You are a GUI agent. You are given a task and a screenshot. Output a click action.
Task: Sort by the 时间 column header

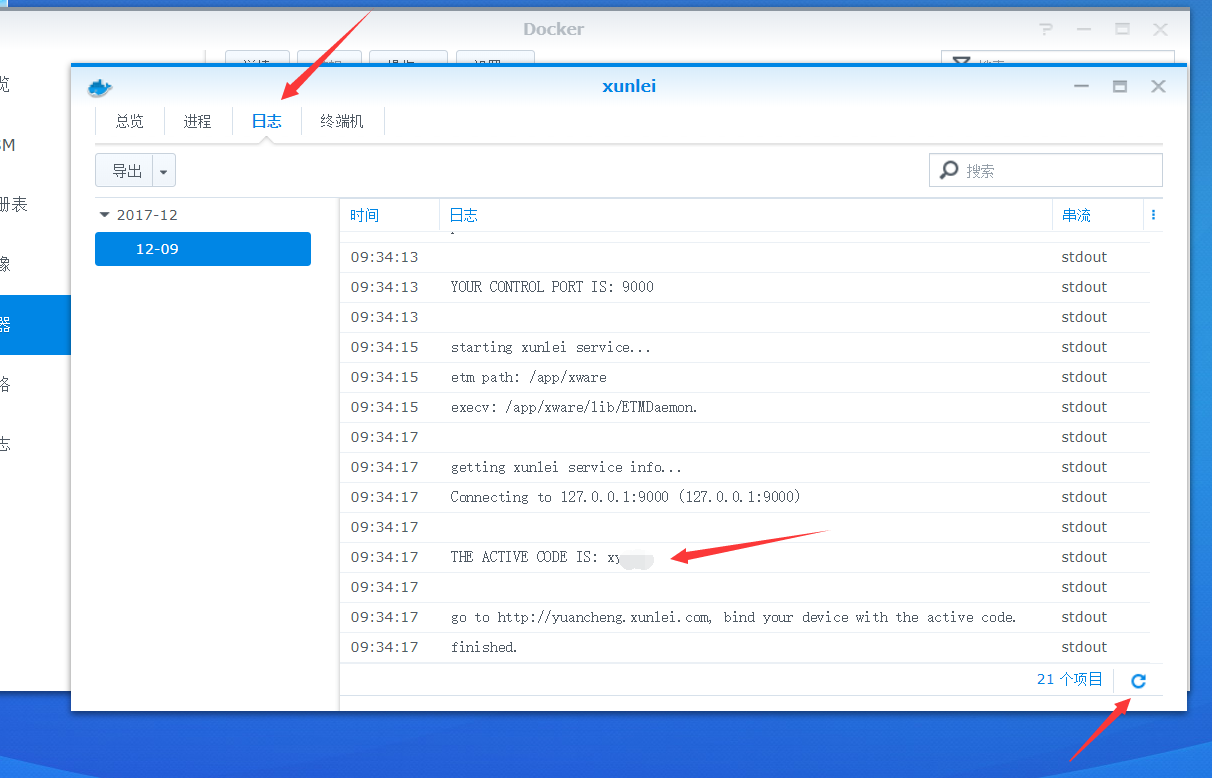click(390, 215)
